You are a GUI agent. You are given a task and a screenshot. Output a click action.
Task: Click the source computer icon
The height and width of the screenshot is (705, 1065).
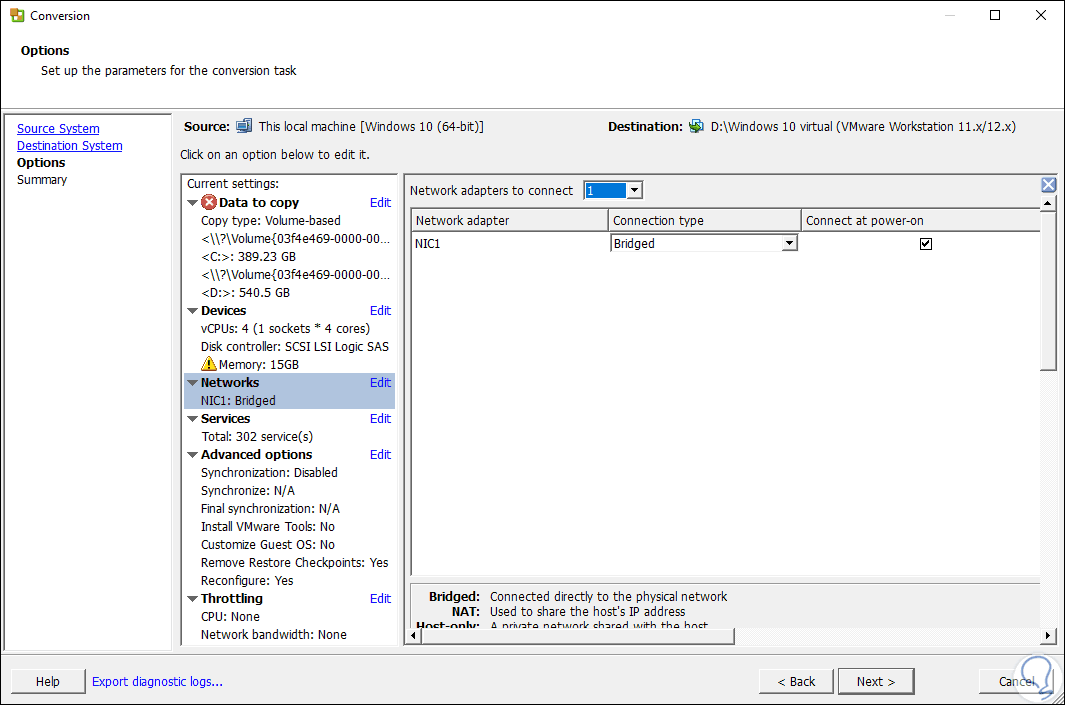point(244,126)
